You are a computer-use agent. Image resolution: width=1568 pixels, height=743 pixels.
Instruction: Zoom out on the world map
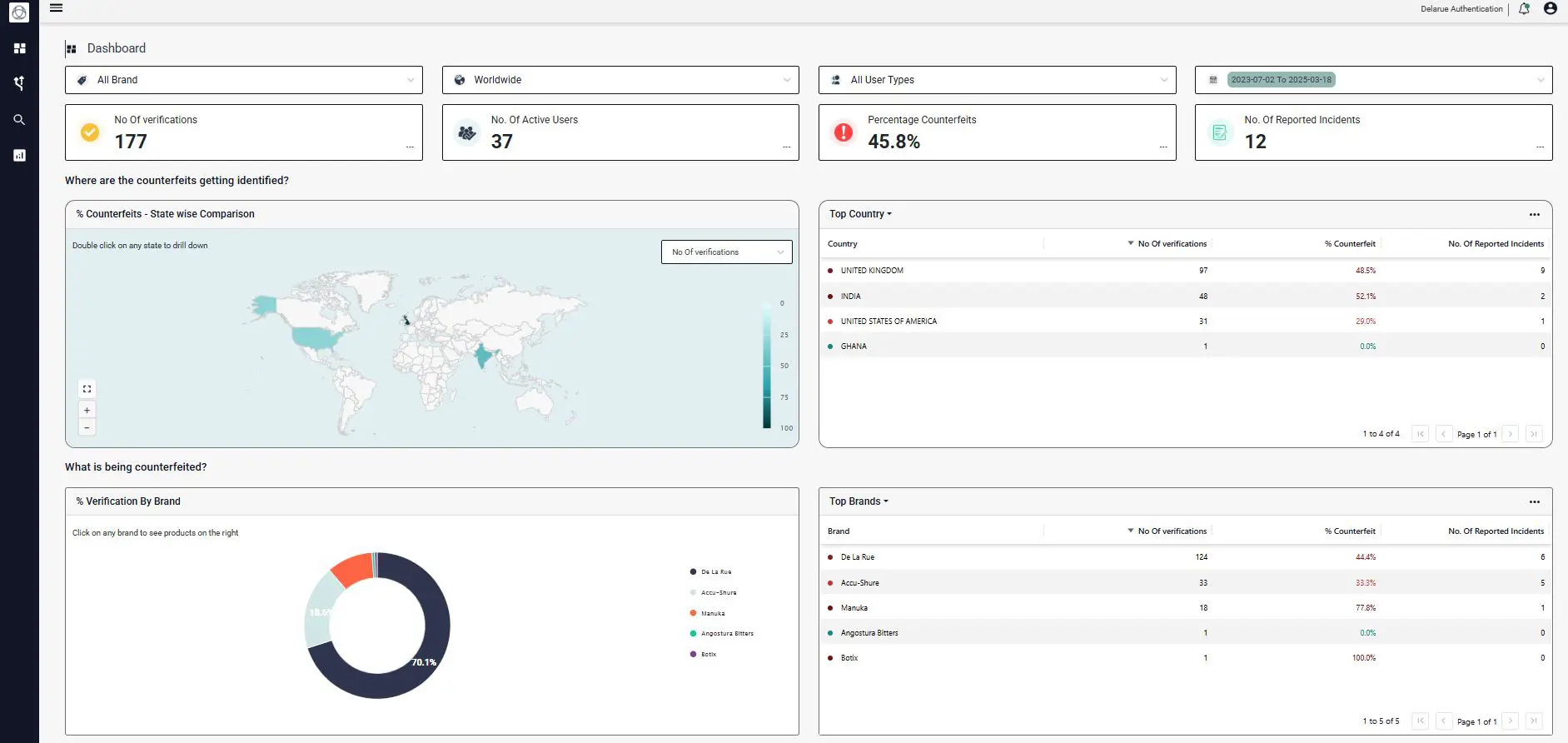point(87,427)
